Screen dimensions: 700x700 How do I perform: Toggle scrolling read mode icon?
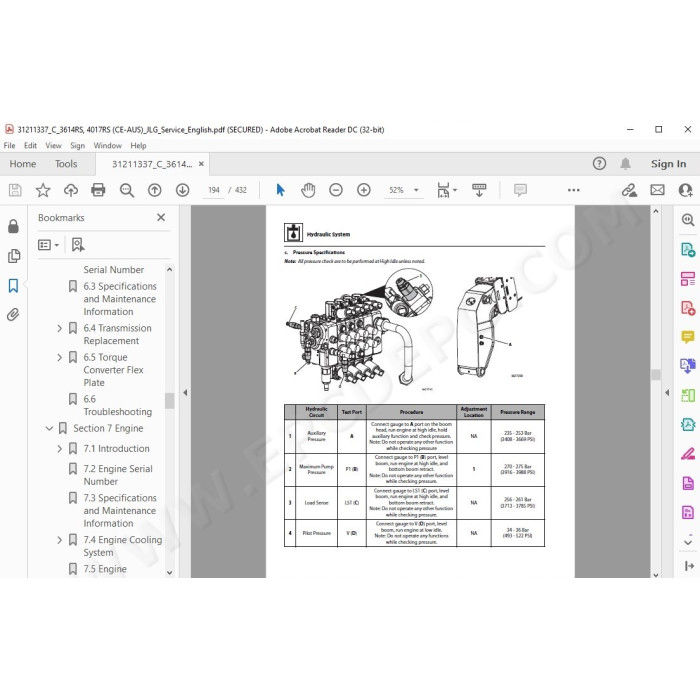coord(479,190)
